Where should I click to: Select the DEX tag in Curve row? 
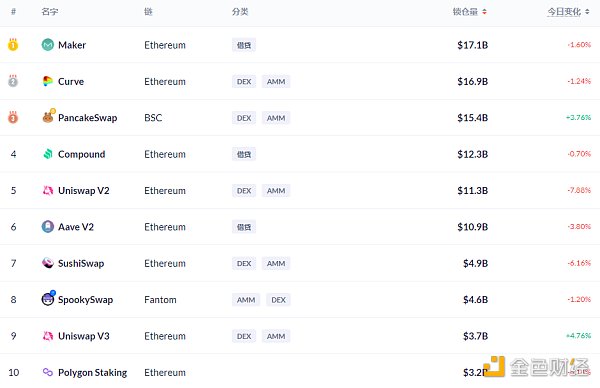click(x=244, y=82)
